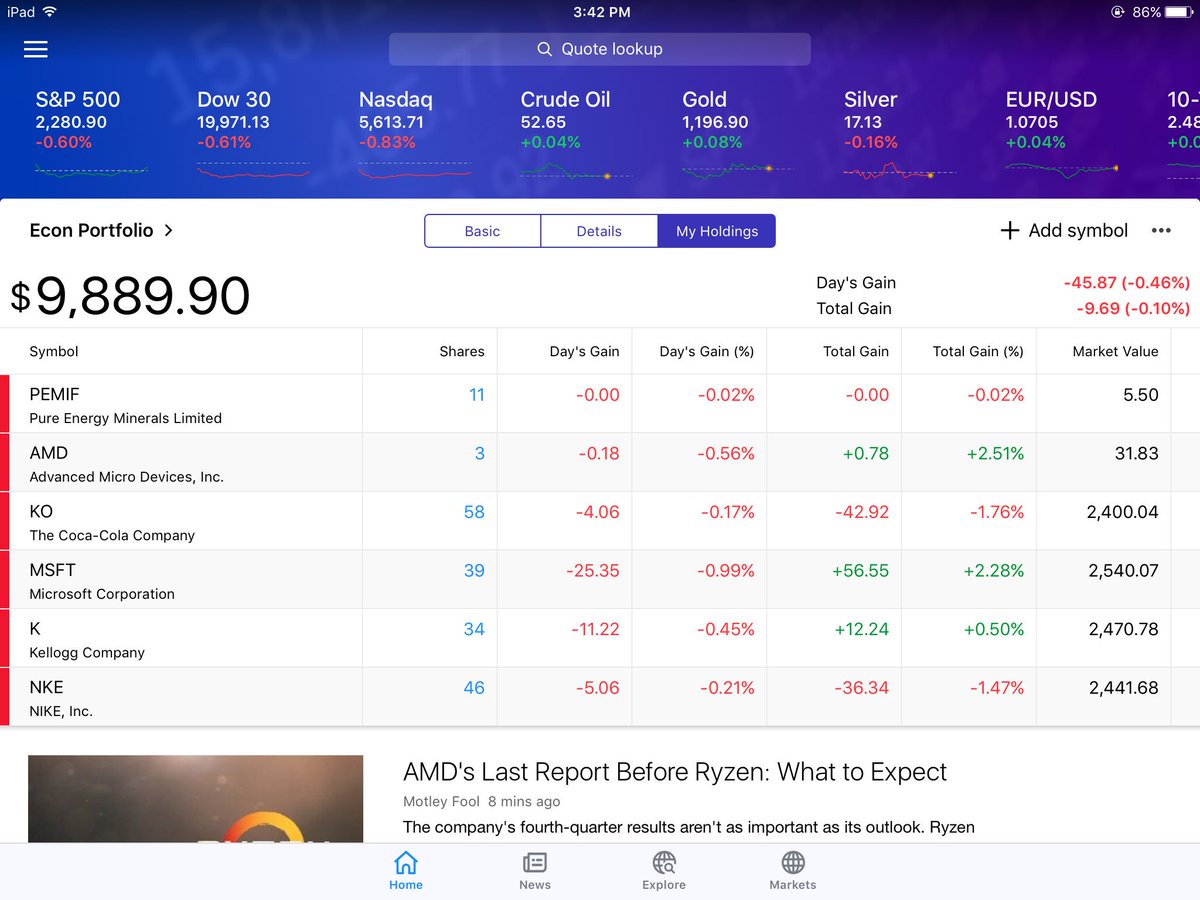
Task: Open the Markets globe icon
Action: click(793, 870)
